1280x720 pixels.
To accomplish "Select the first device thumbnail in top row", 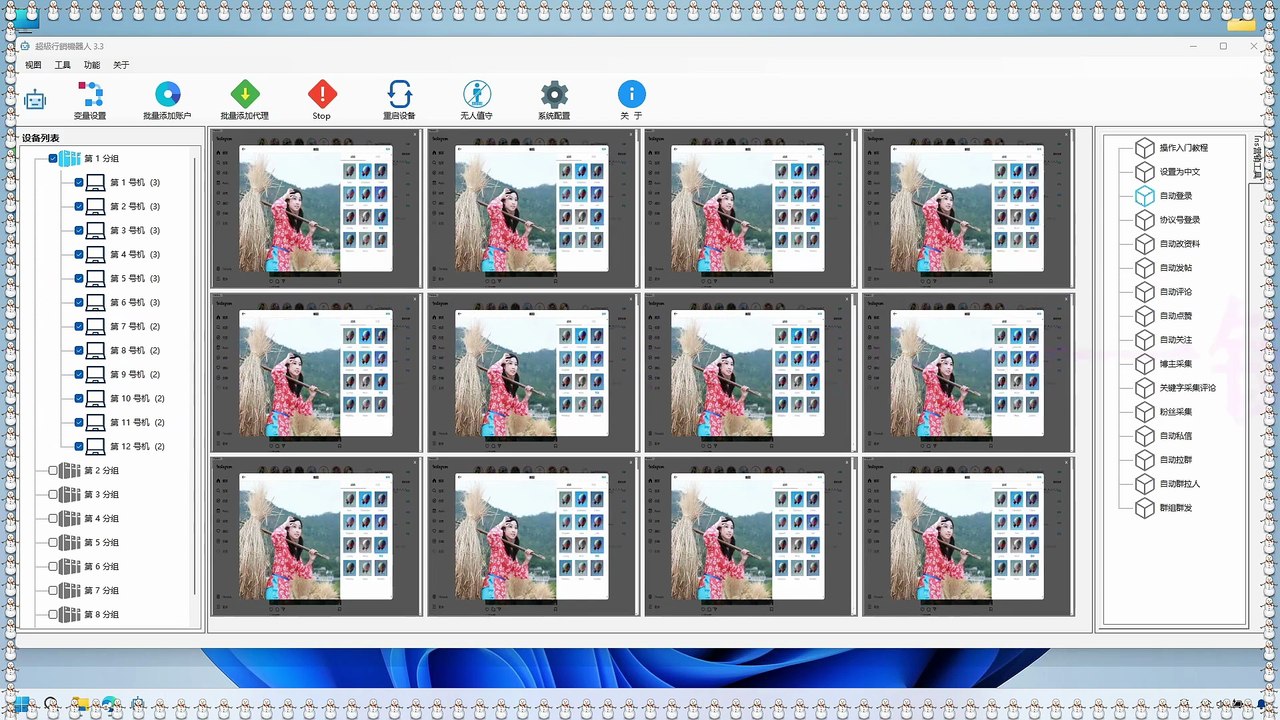I will pyautogui.click(x=316, y=208).
